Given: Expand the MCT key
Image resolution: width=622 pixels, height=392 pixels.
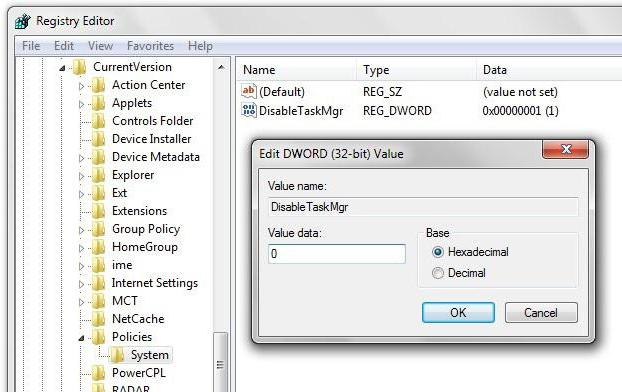Looking at the screenshot, I should (81, 302).
